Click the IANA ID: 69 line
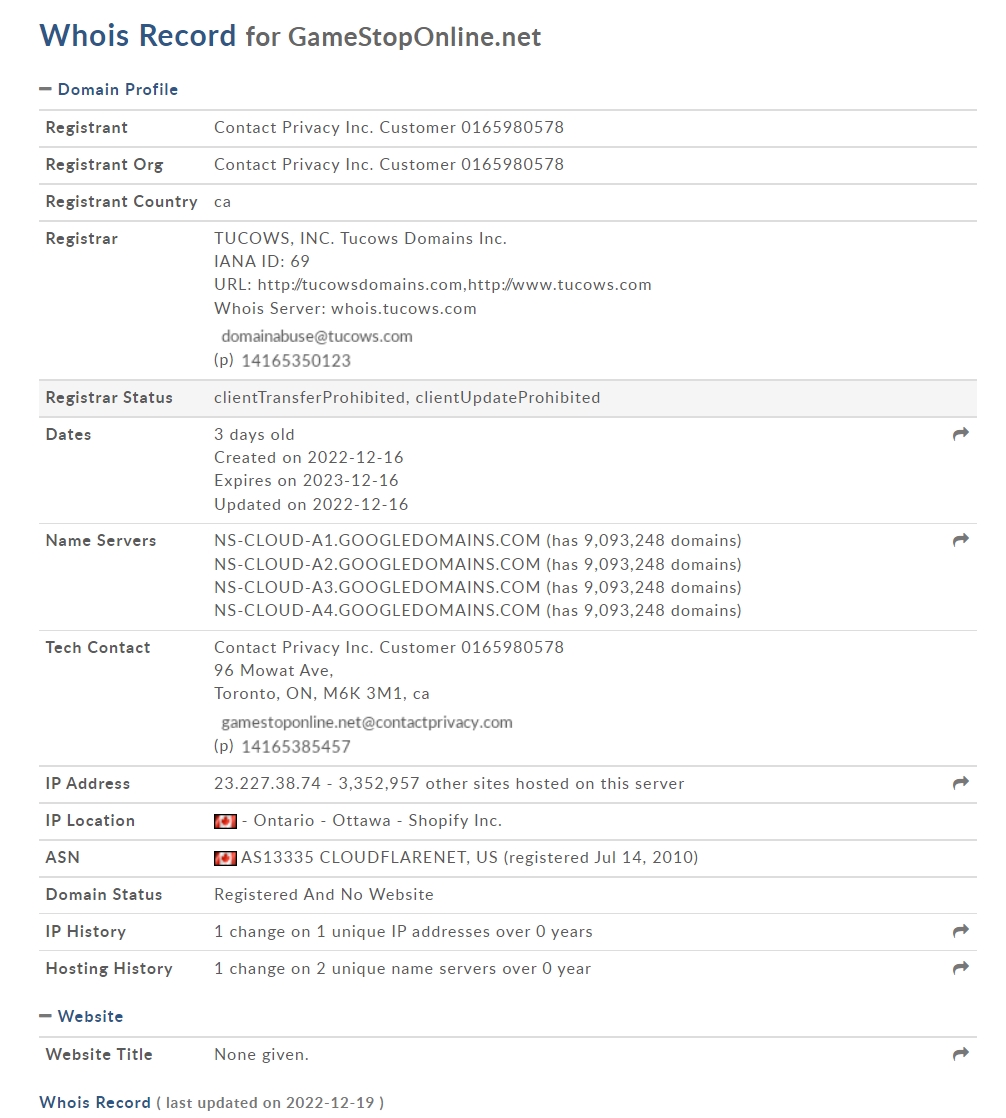 click(x=262, y=262)
